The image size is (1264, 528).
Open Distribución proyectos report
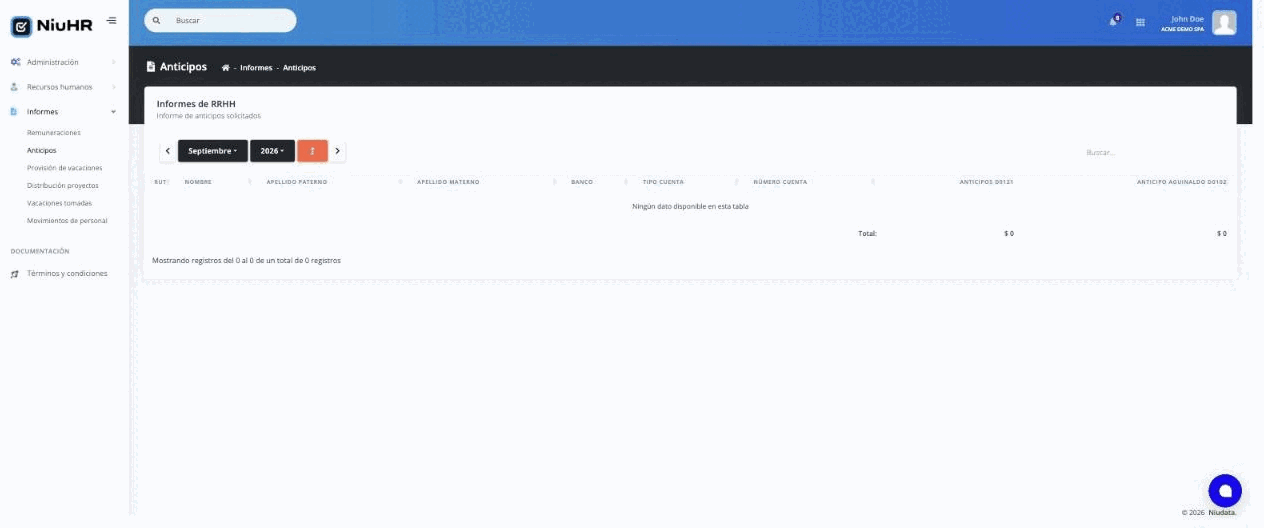[63, 185]
